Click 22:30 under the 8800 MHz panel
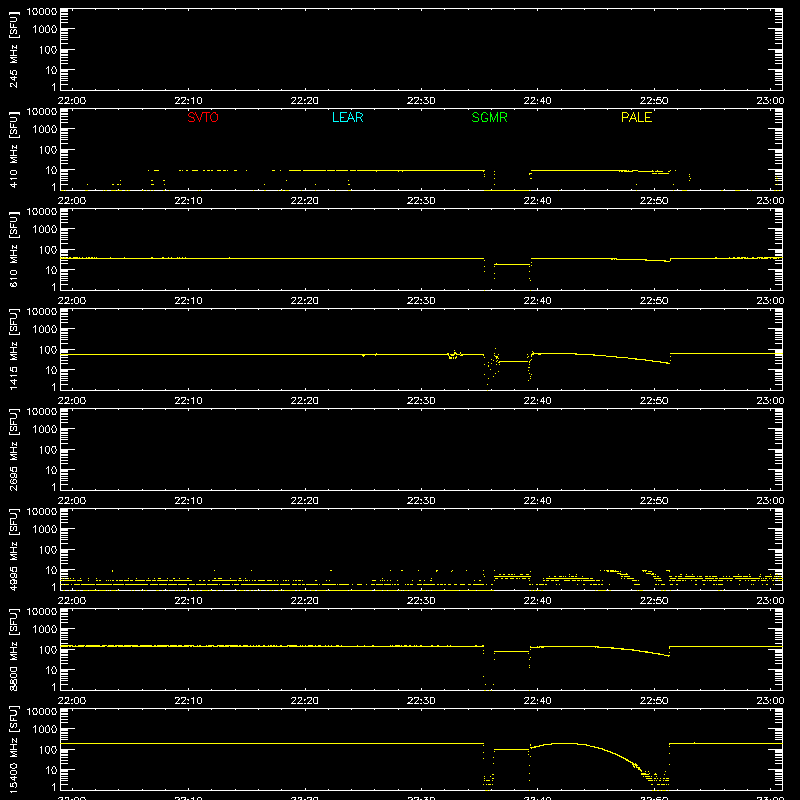The width and height of the screenshot is (800, 800). tap(421, 701)
